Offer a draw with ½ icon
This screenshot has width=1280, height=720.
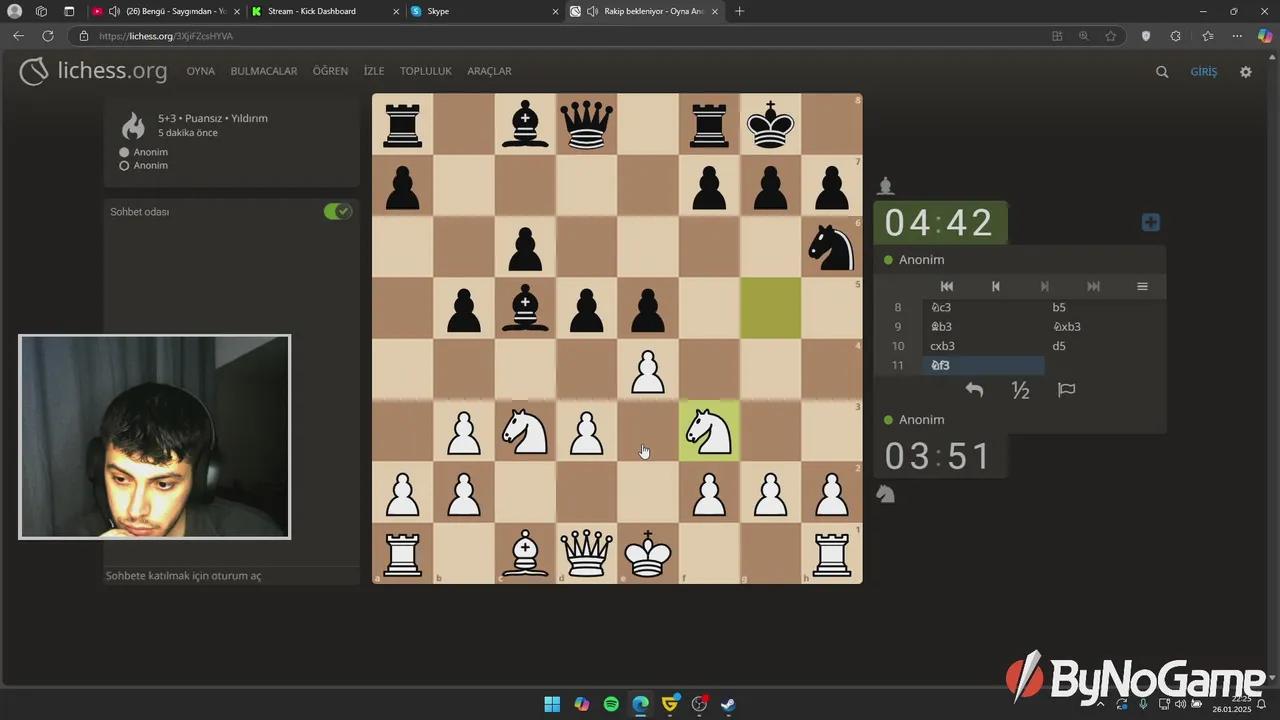click(x=1020, y=390)
